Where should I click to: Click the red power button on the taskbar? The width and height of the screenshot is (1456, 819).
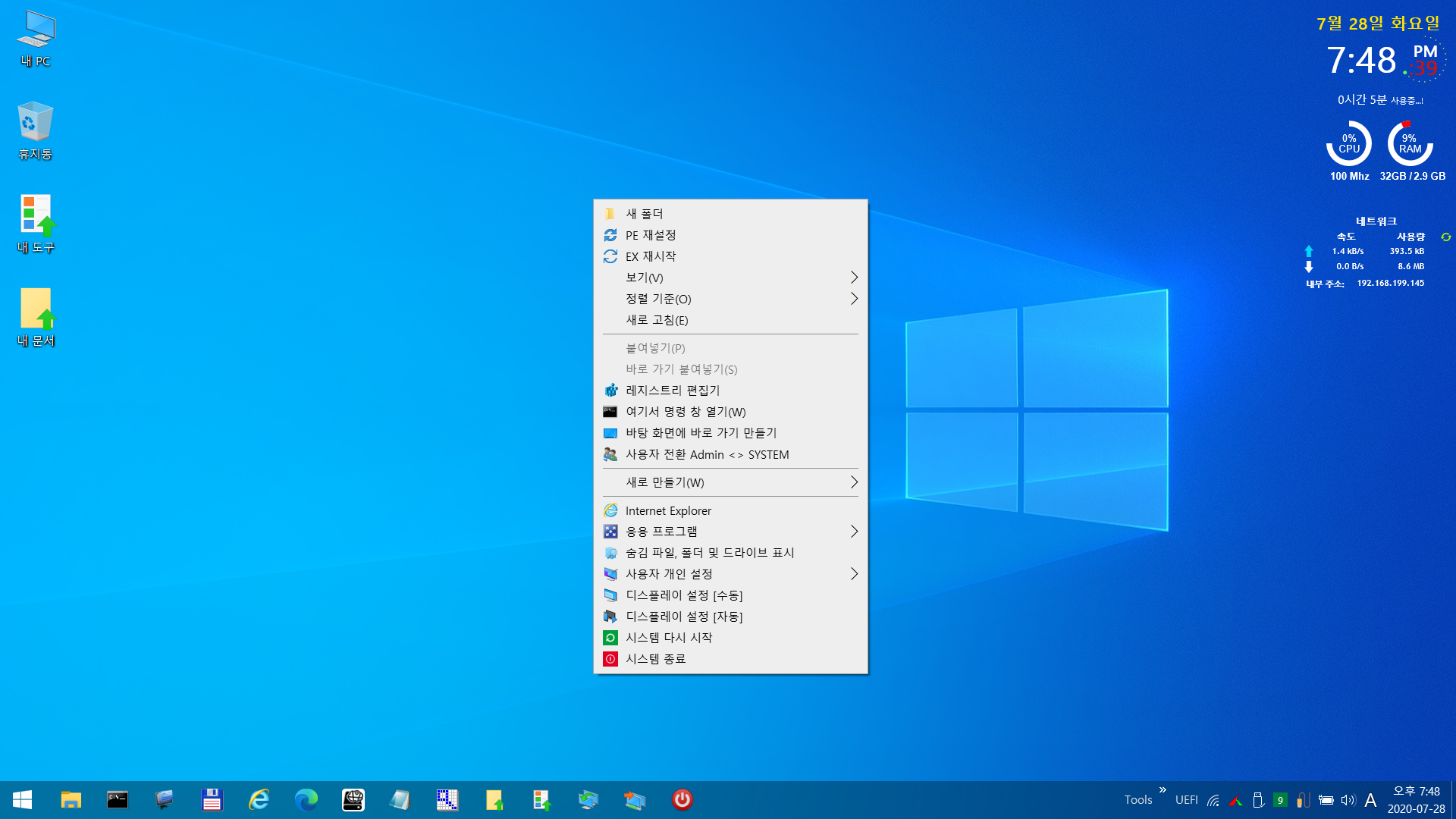[x=682, y=800]
